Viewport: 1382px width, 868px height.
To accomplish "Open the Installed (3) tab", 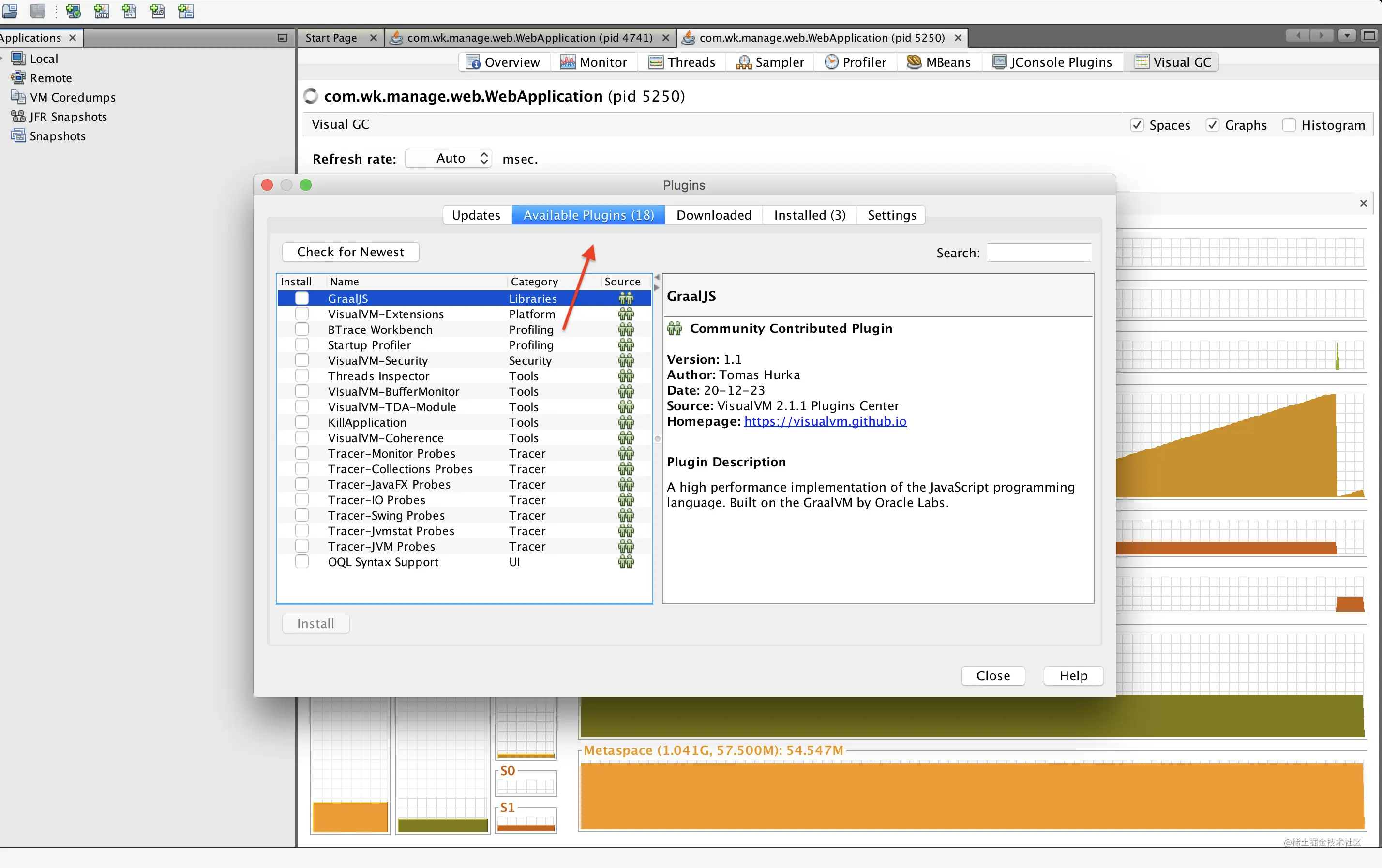I will tap(810, 215).
